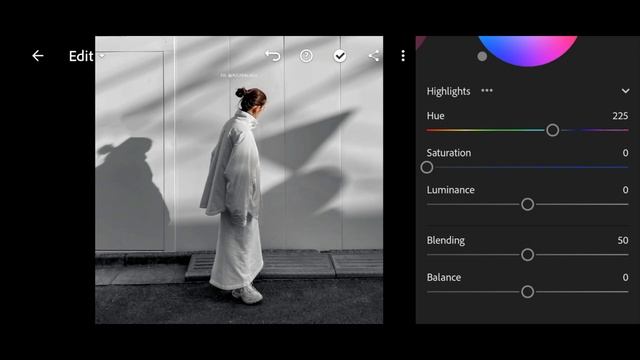Screen dimensions: 640x360
Task: Click the Highlights label
Action: click(448, 91)
